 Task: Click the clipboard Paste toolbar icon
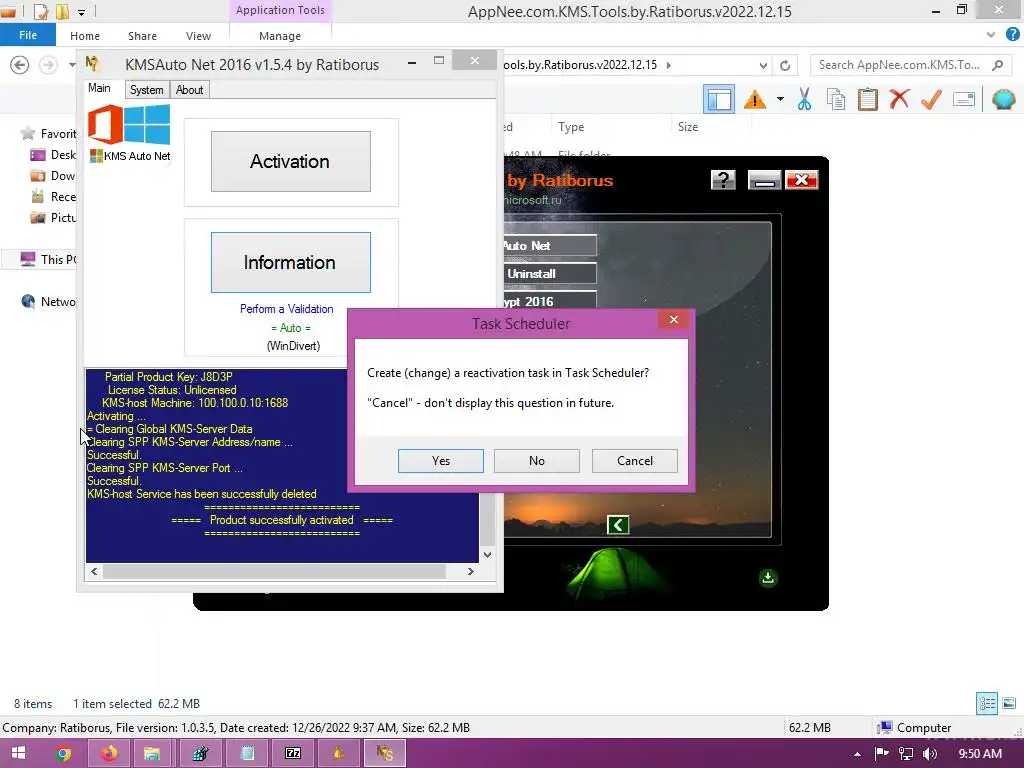coord(867,99)
